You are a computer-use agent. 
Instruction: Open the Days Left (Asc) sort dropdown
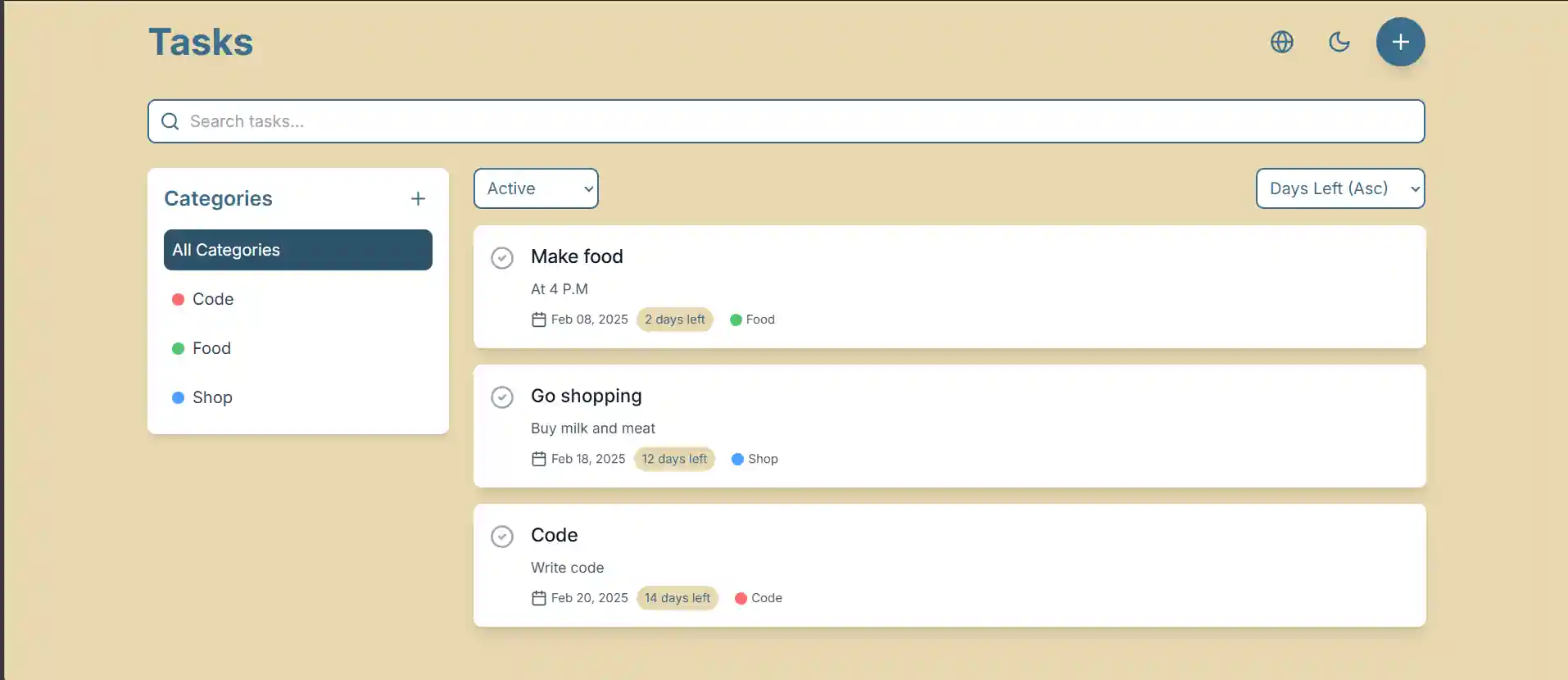1340,188
